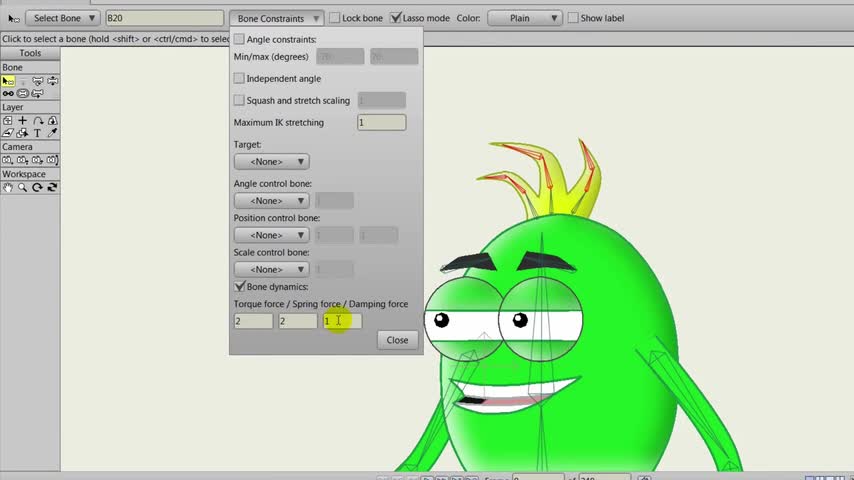Click the 'Min/max (degrees)' label
The height and width of the screenshot is (480, 854).
271,57
